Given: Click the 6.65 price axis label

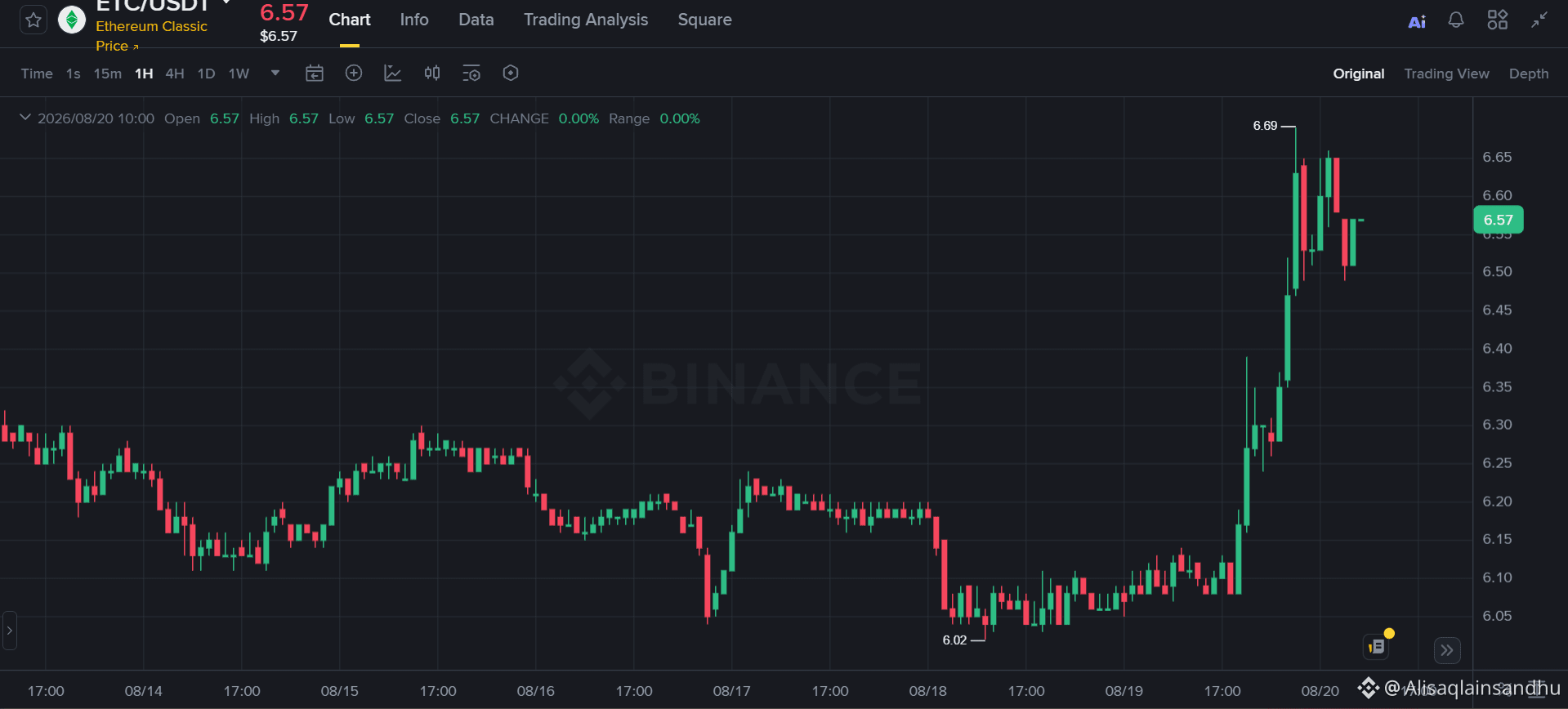Looking at the screenshot, I should tap(1497, 157).
